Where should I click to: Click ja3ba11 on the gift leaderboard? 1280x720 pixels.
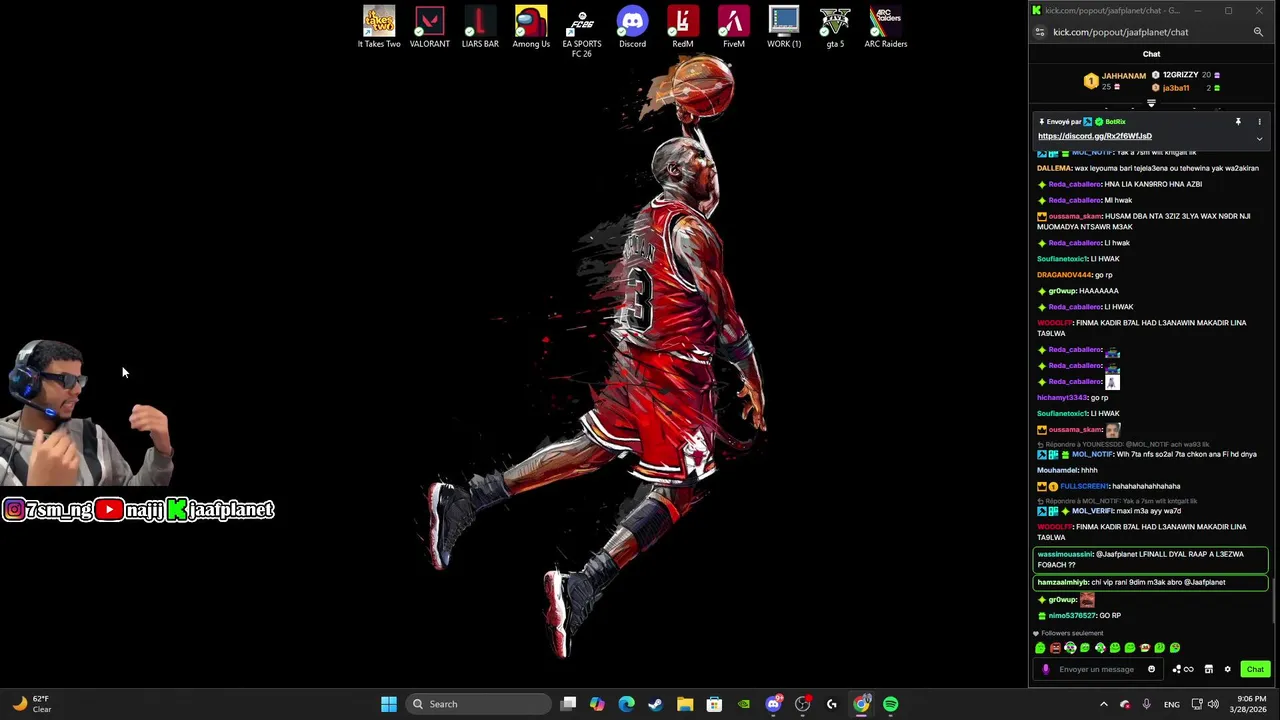[x=1176, y=88]
